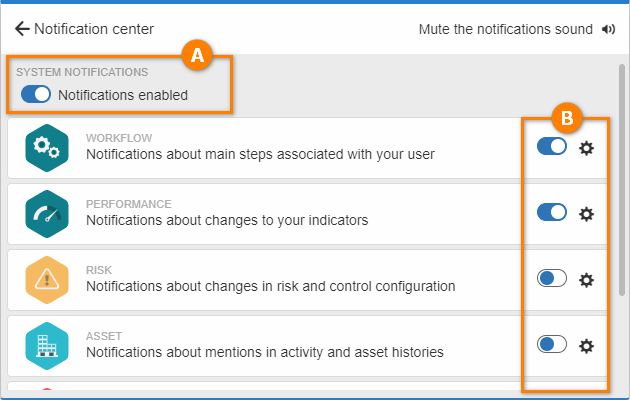Mute notifications with the speaker icon
This screenshot has height=400, width=630.
pyautogui.click(x=608, y=29)
